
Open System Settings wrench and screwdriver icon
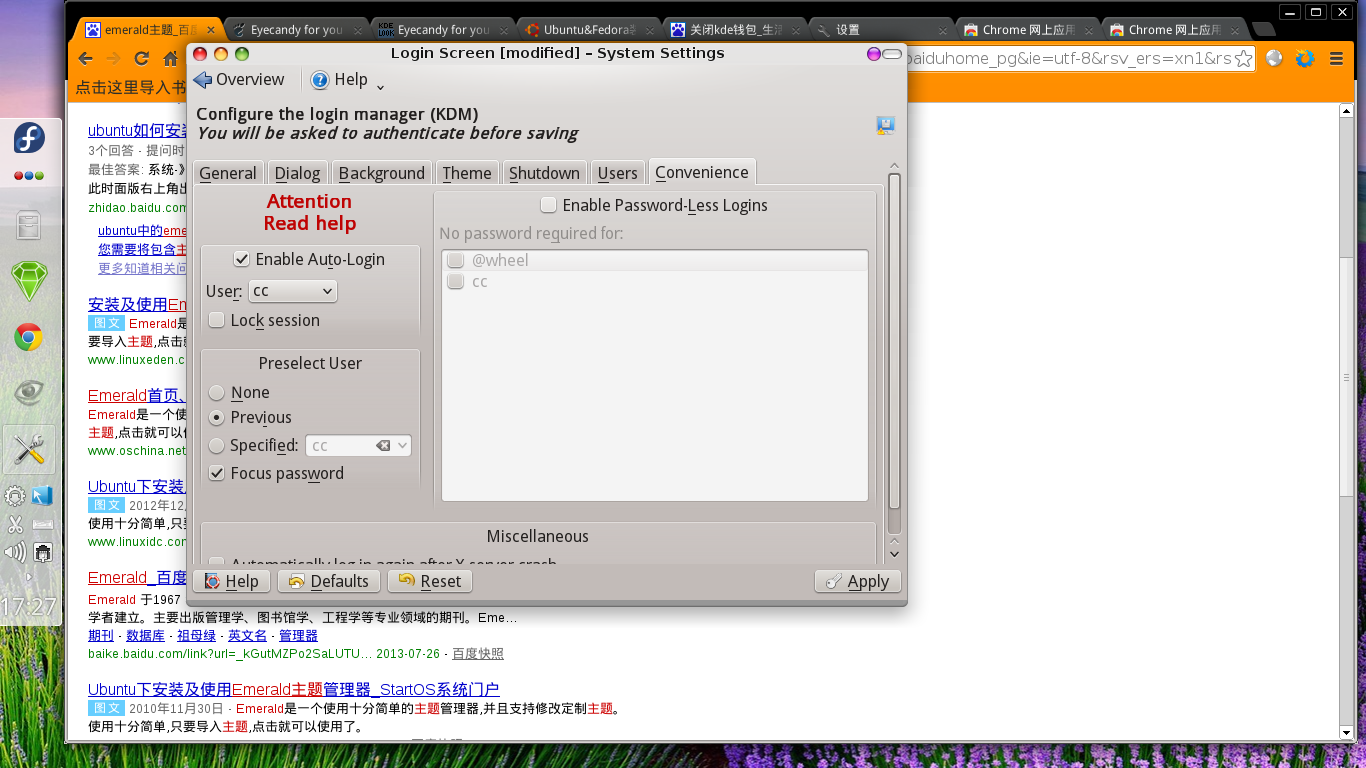pos(29,450)
